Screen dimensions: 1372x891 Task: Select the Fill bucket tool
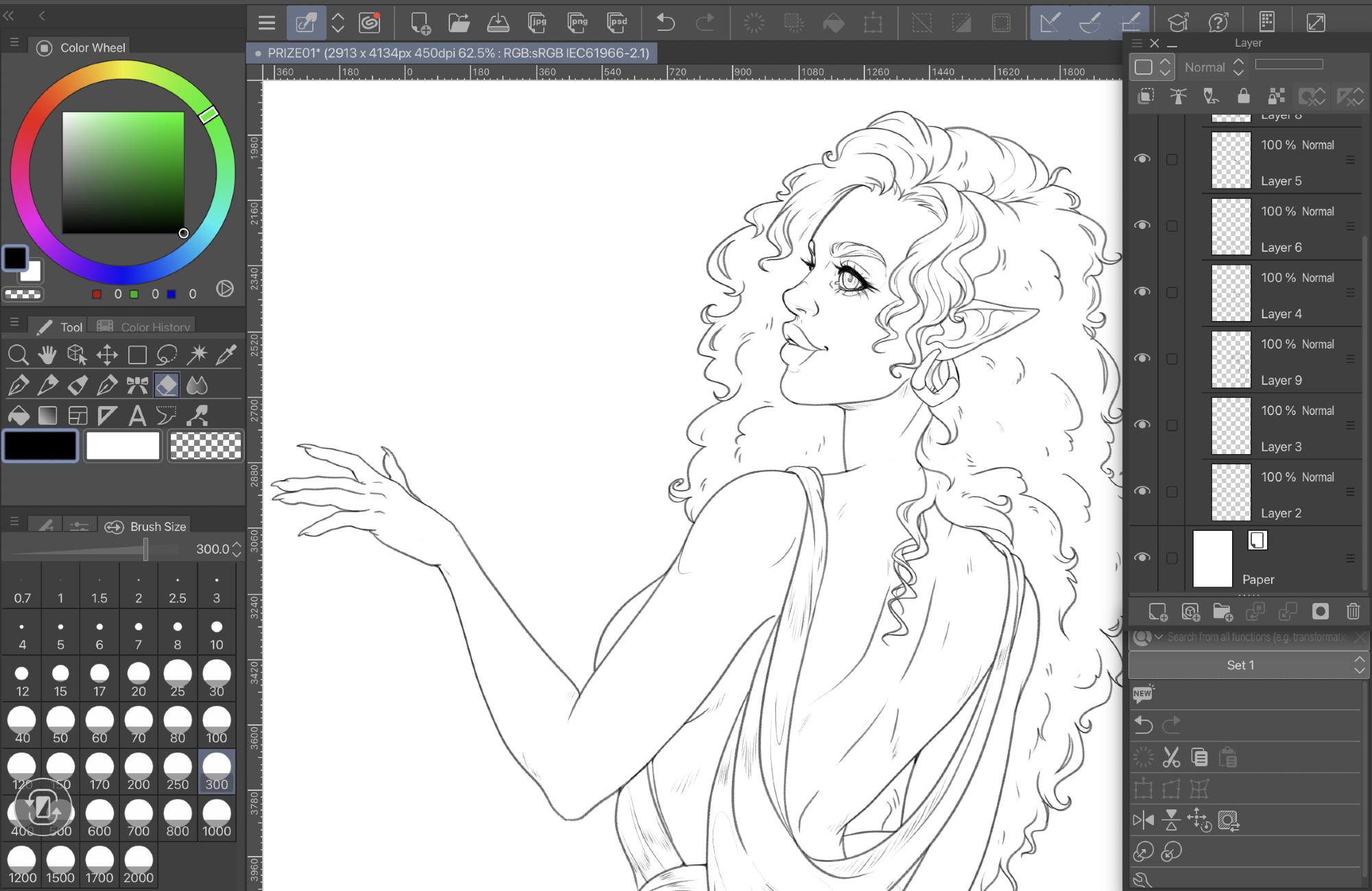19,416
